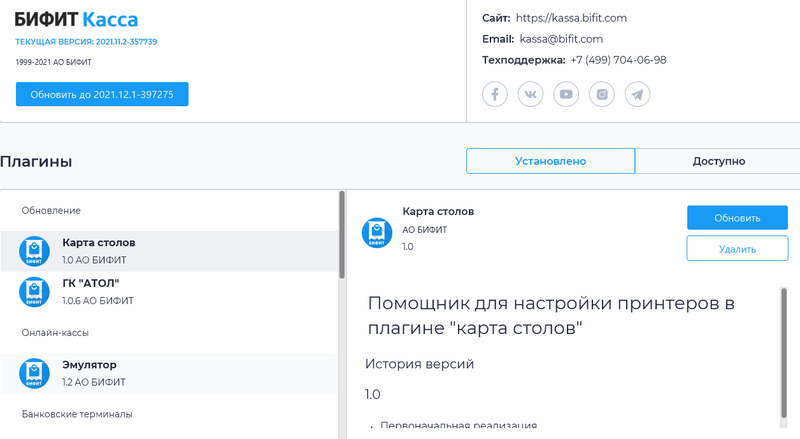Click the Плагины heading
This screenshot has width=800, height=439.
click(x=36, y=161)
